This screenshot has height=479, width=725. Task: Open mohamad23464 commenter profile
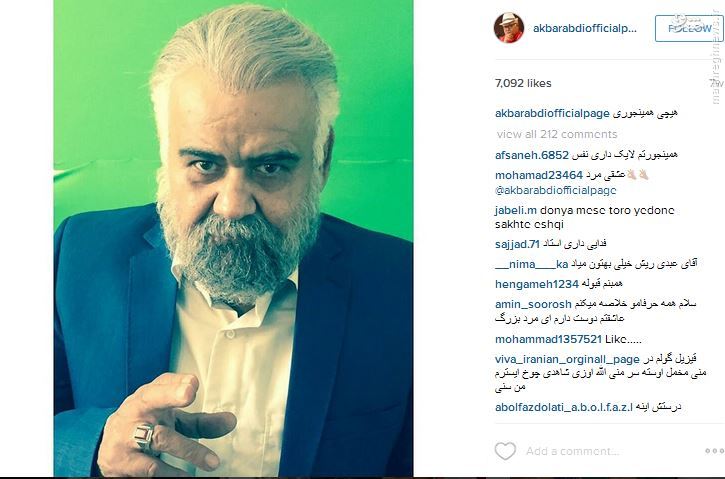coord(539,175)
